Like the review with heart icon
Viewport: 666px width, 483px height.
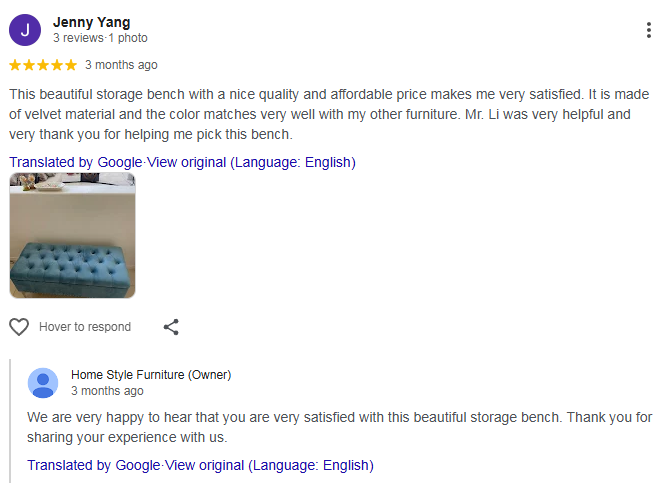[x=19, y=327]
